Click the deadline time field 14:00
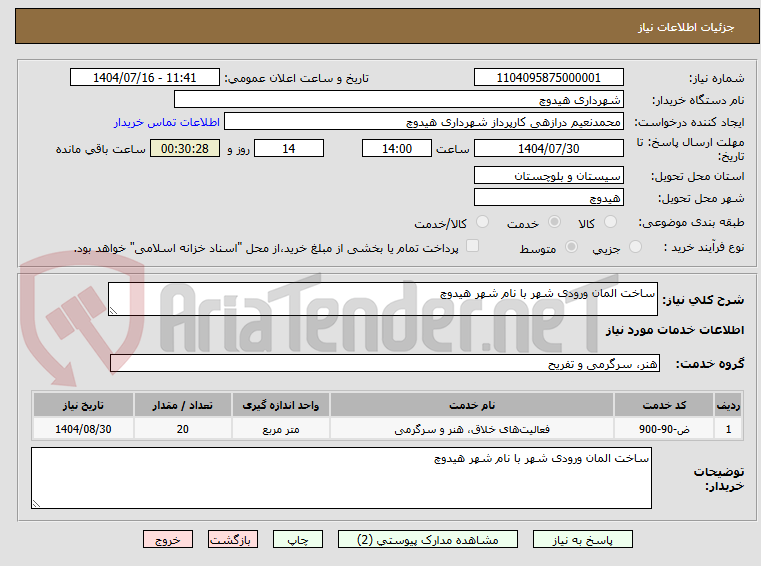The image size is (761, 566). [x=397, y=149]
